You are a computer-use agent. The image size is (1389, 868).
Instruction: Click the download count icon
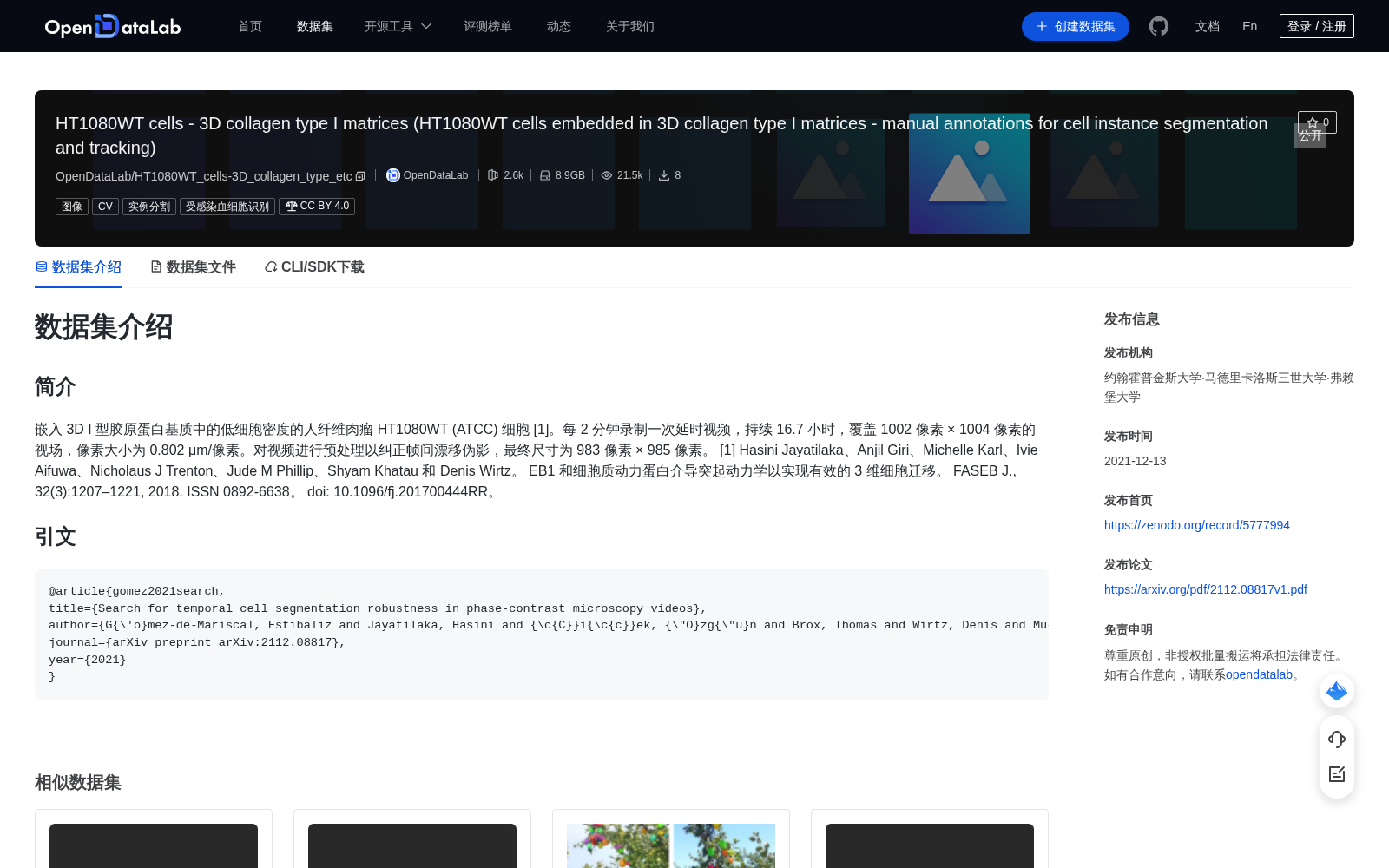pyautogui.click(x=664, y=175)
